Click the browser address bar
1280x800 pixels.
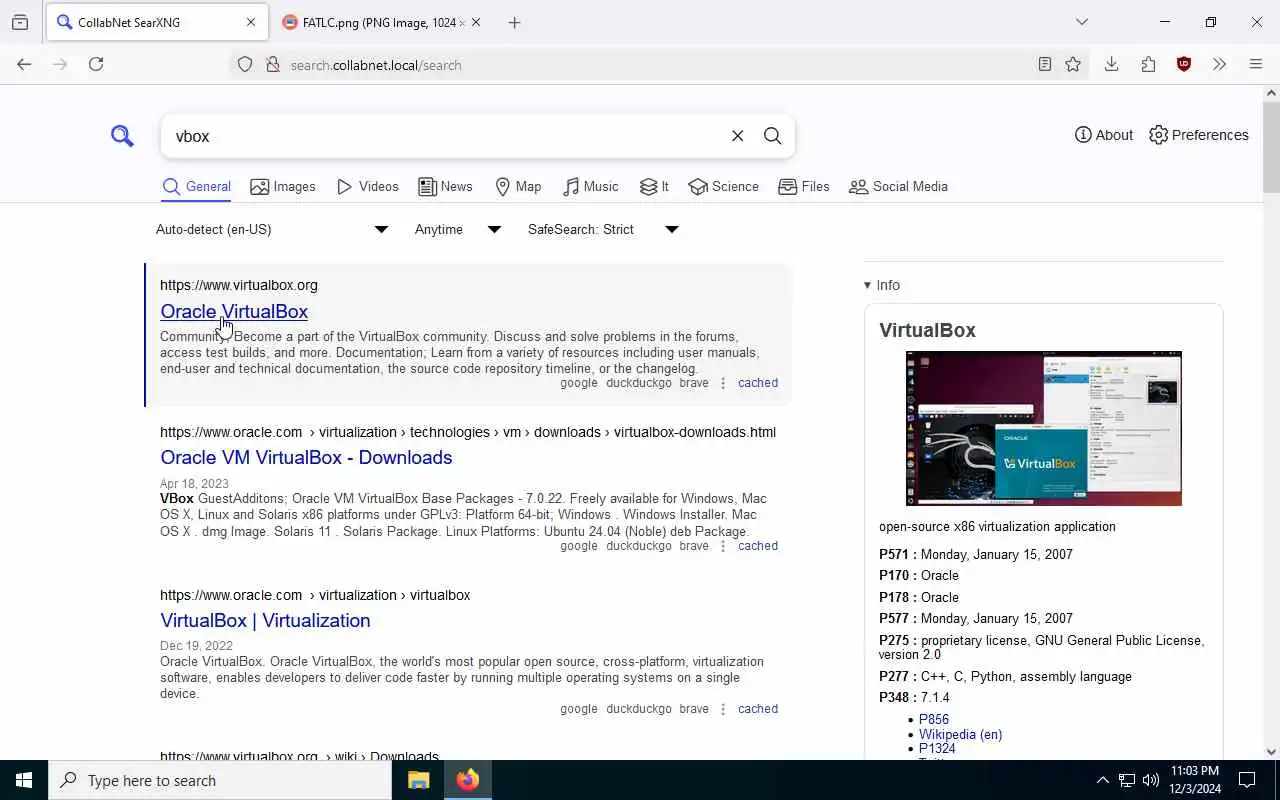[x=660, y=65]
